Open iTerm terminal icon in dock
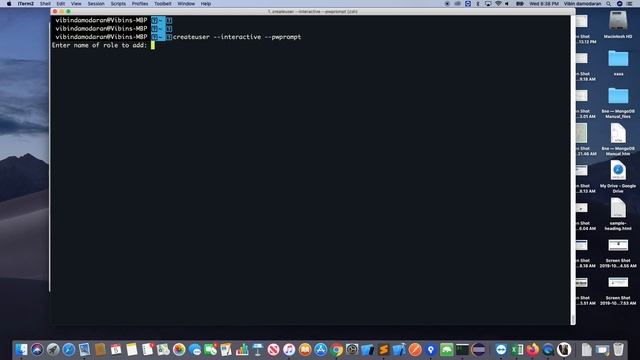 [462, 349]
